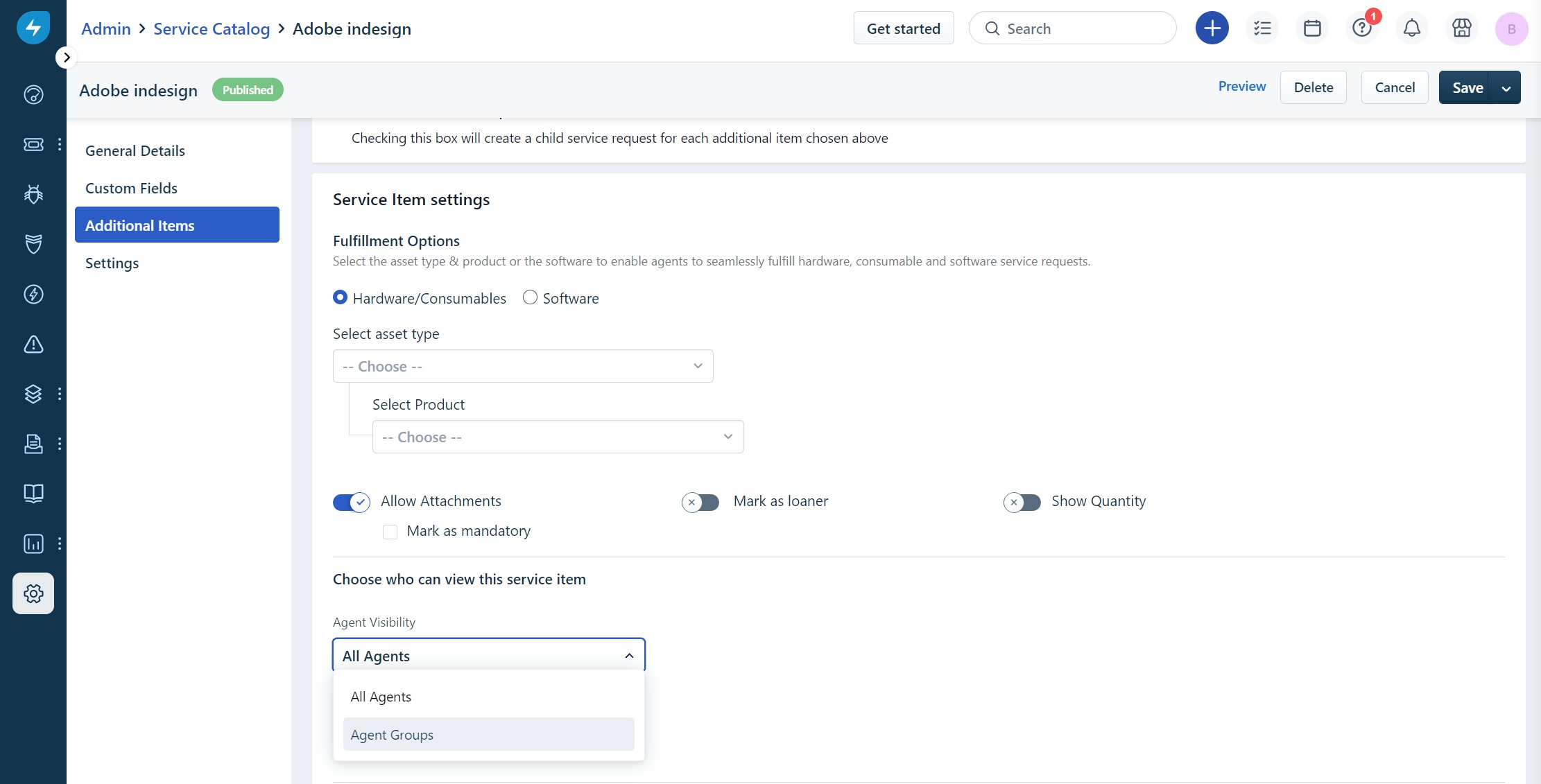Open the help question-mark icon
Viewport: 1541px width, 784px height.
tap(1362, 28)
